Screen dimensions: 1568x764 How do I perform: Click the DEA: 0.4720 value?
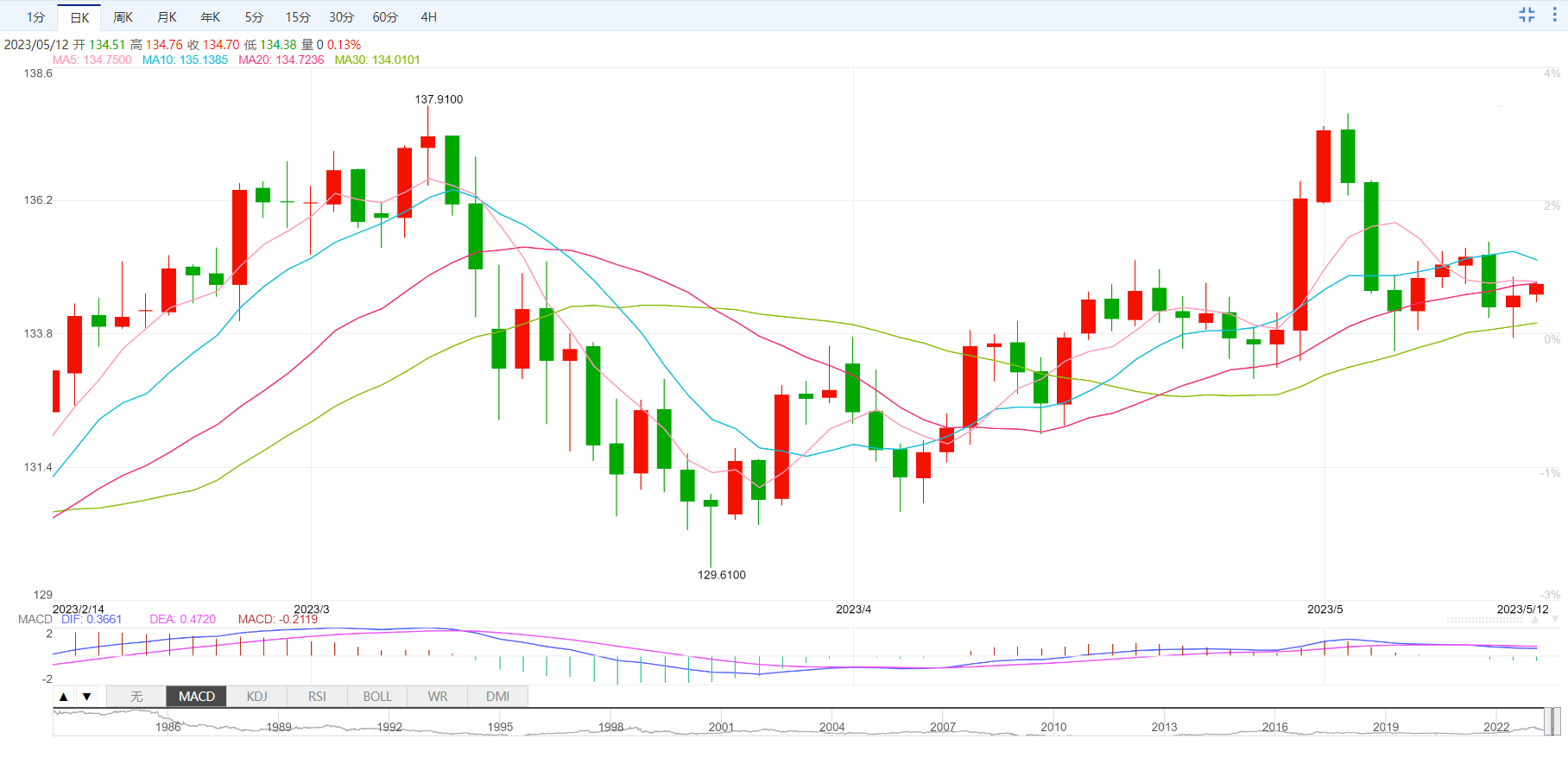[183, 619]
